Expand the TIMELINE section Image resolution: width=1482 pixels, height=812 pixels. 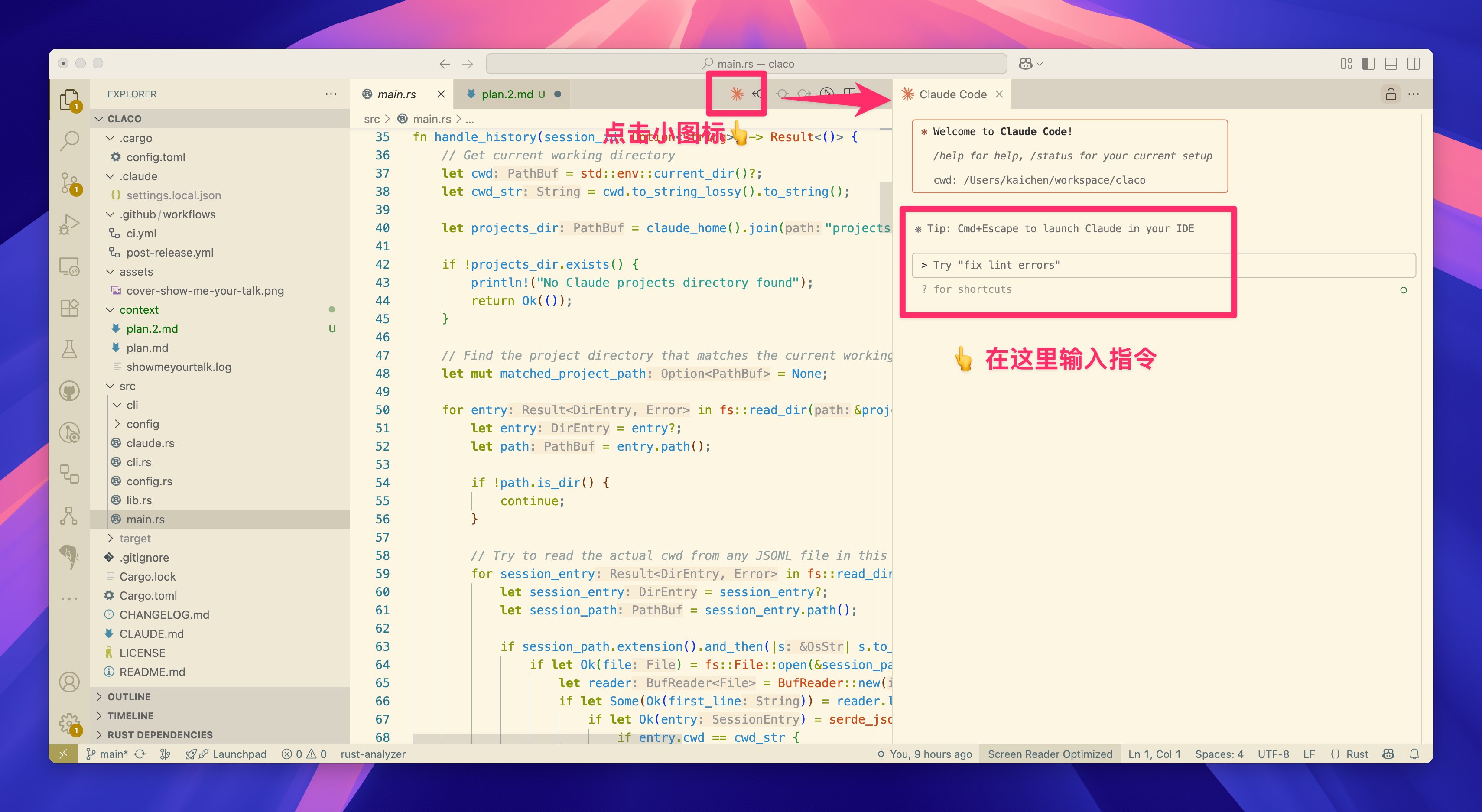[220, 715]
